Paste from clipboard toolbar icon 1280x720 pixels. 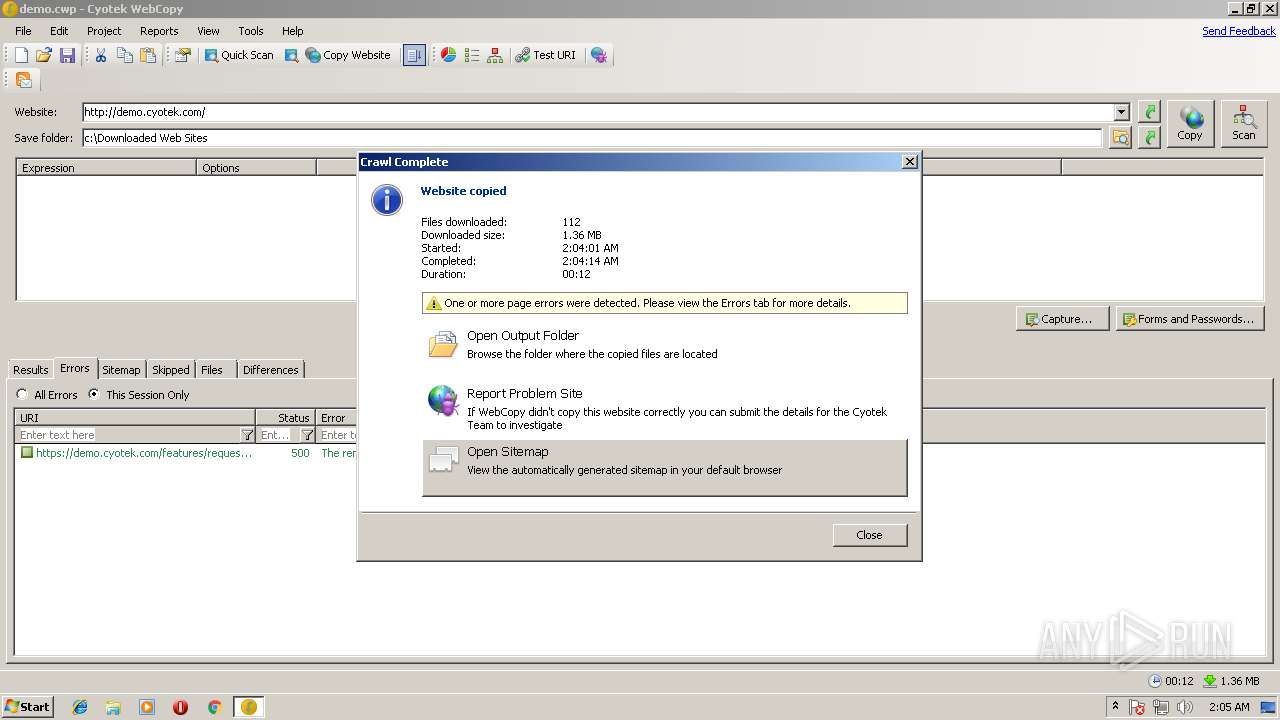pos(148,55)
